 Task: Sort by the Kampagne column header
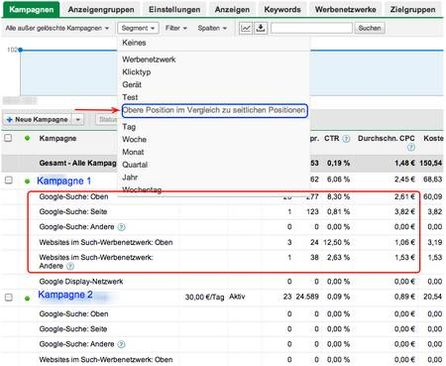pos(58,138)
